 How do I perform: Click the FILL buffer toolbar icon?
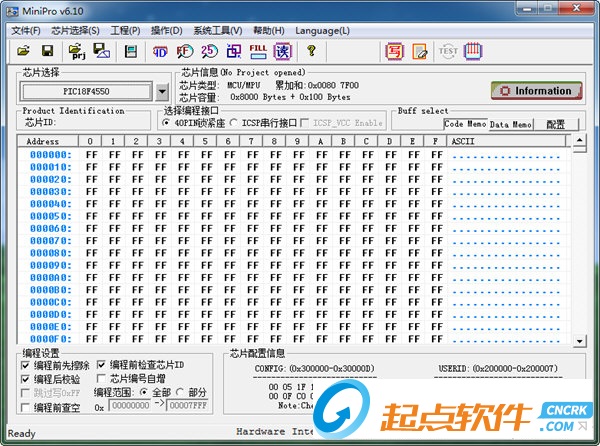click(x=258, y=51)
